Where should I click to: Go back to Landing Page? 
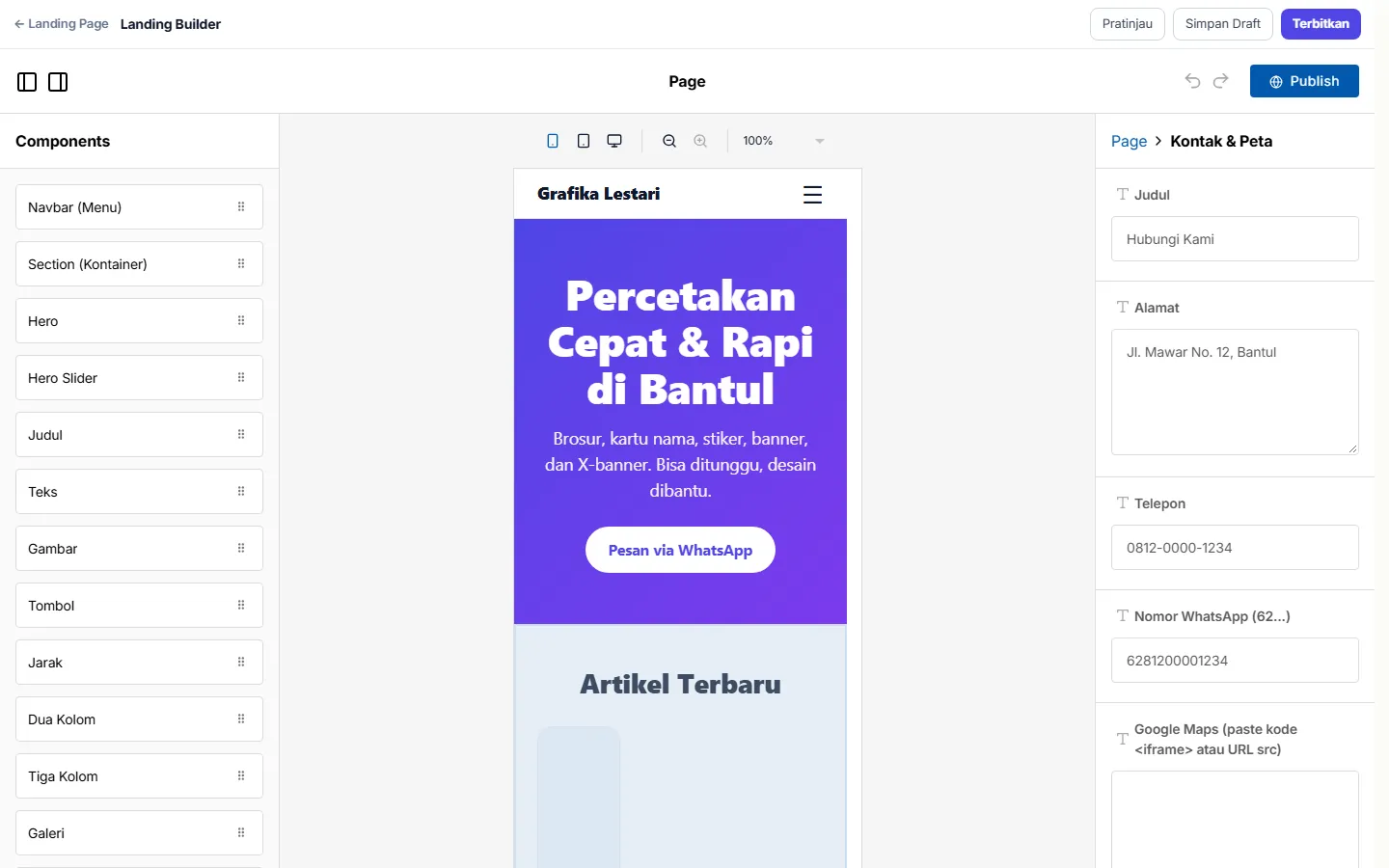point(62,24)
